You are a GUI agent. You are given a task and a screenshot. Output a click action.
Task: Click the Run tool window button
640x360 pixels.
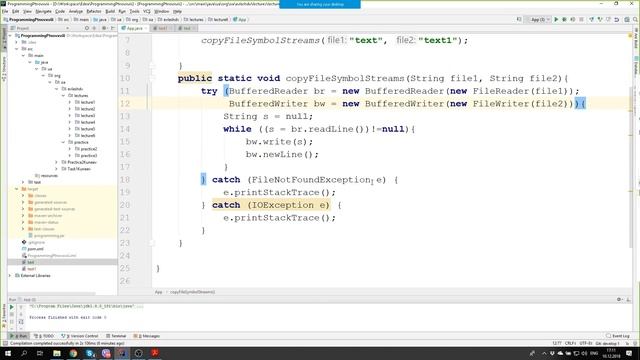click(x=19, y=336)
